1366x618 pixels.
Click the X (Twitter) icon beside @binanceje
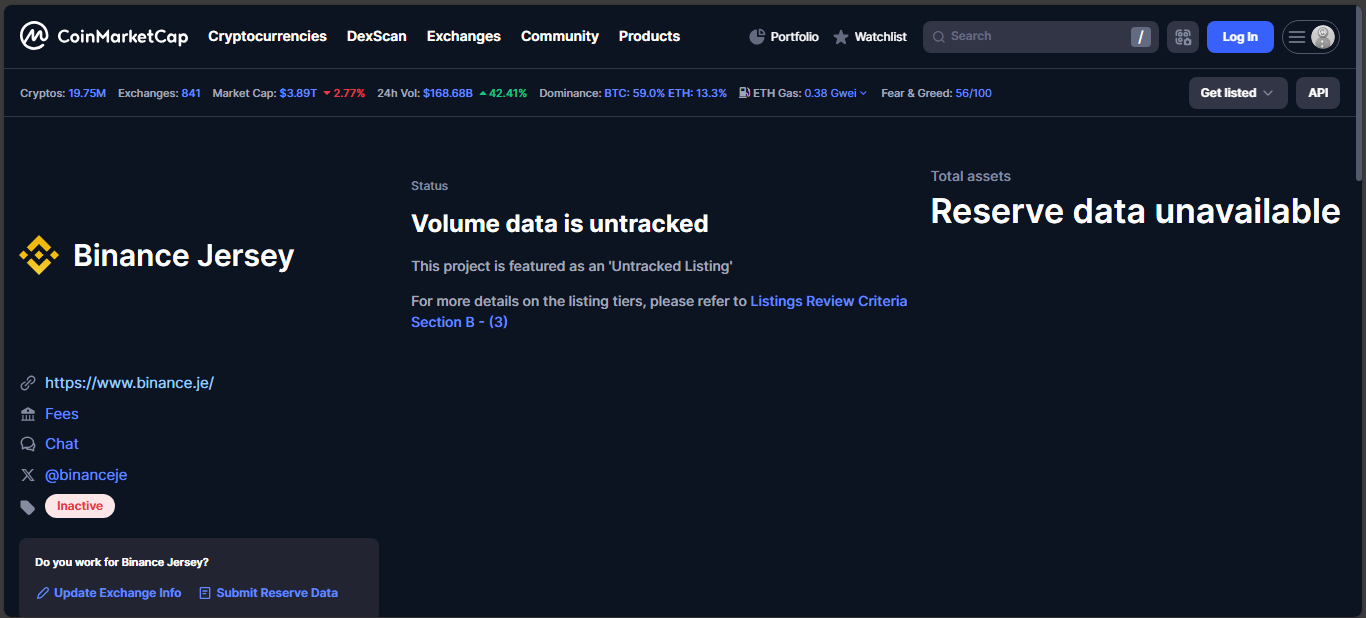click(x=28, y=475)
